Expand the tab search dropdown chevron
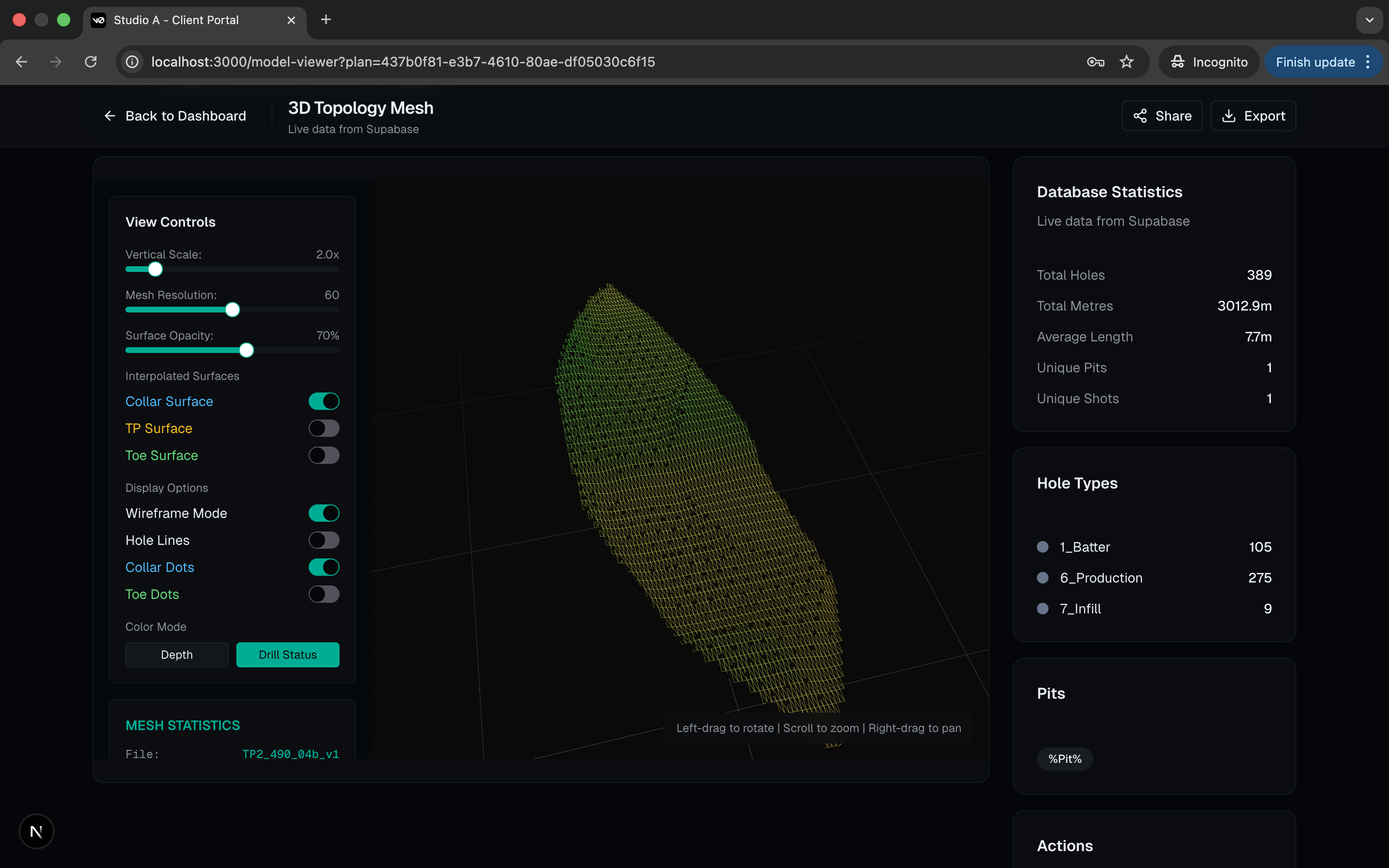The image size is (1389, 868). [x=1370, y=19]
